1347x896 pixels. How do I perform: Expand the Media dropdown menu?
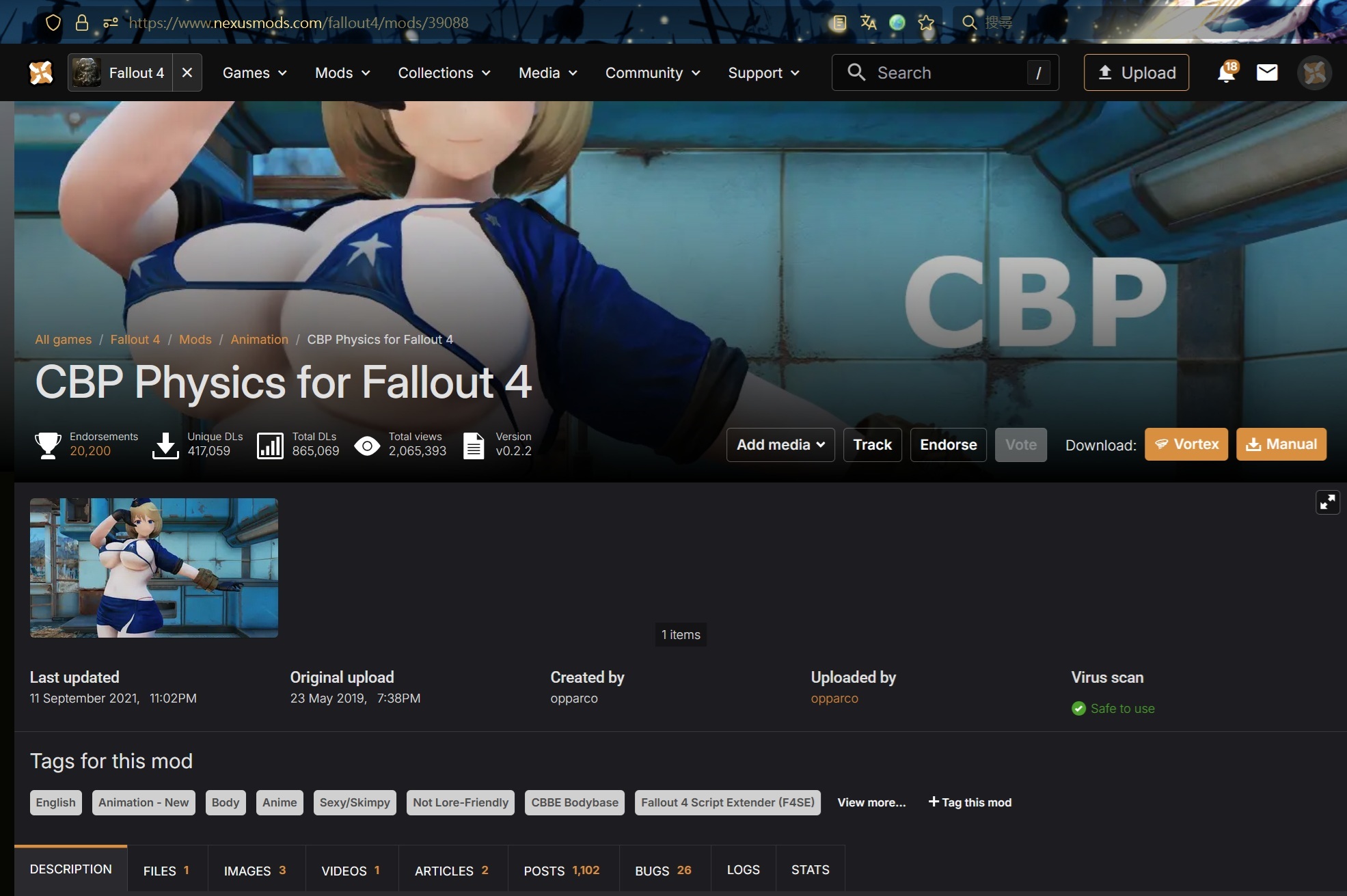point(548,72)
